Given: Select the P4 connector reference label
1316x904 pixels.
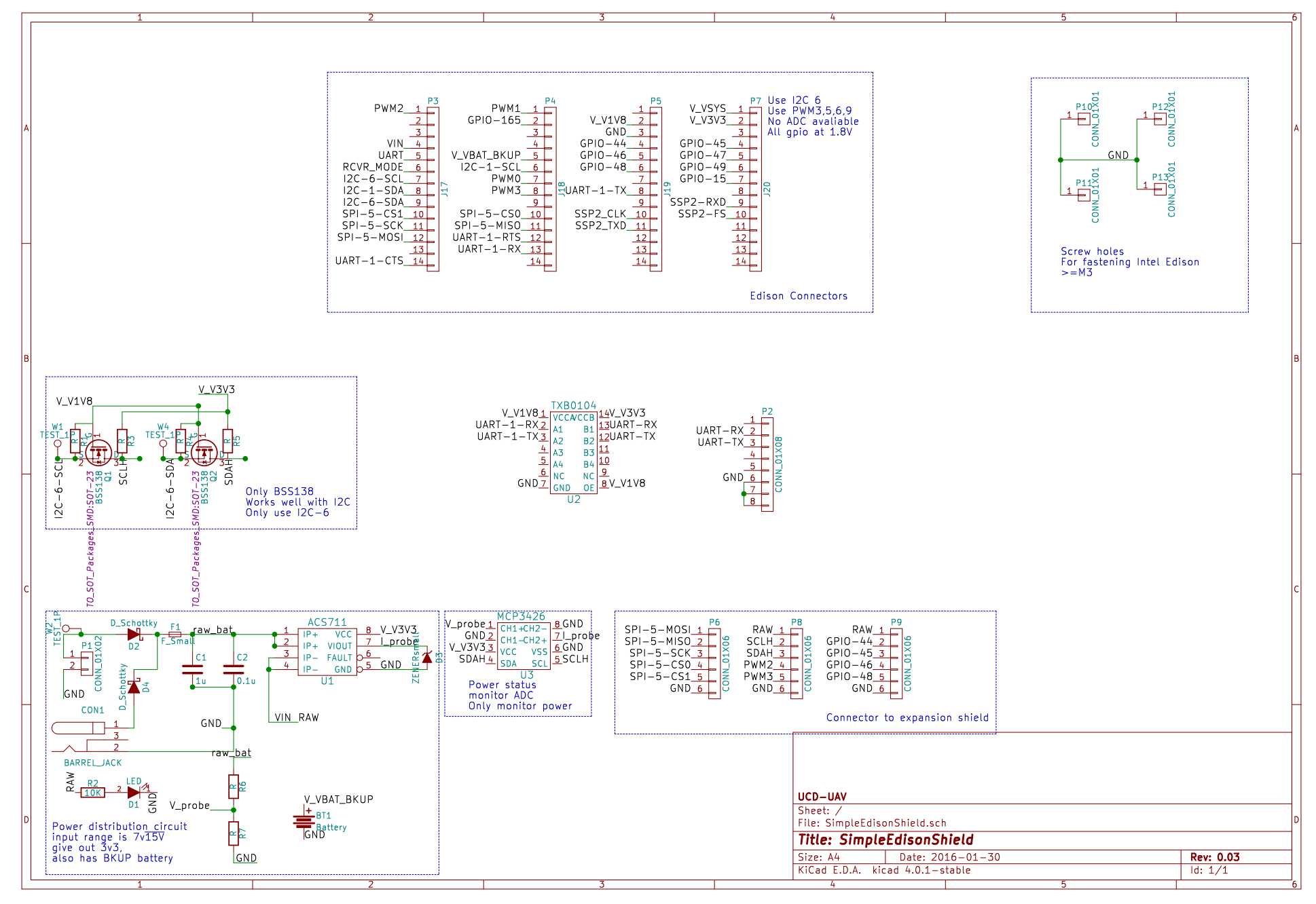Looking at the screenshot, I should [x=550, y=101].
